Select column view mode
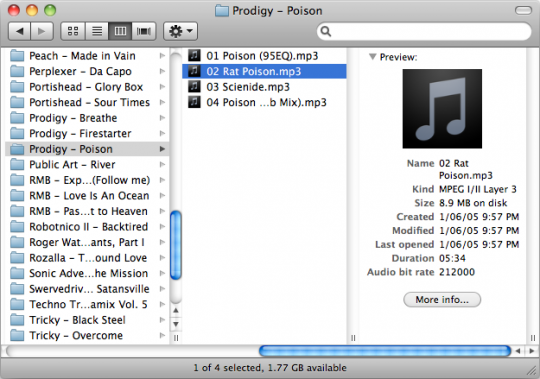The width and height of the screenshot is (540, 379). 120,31
